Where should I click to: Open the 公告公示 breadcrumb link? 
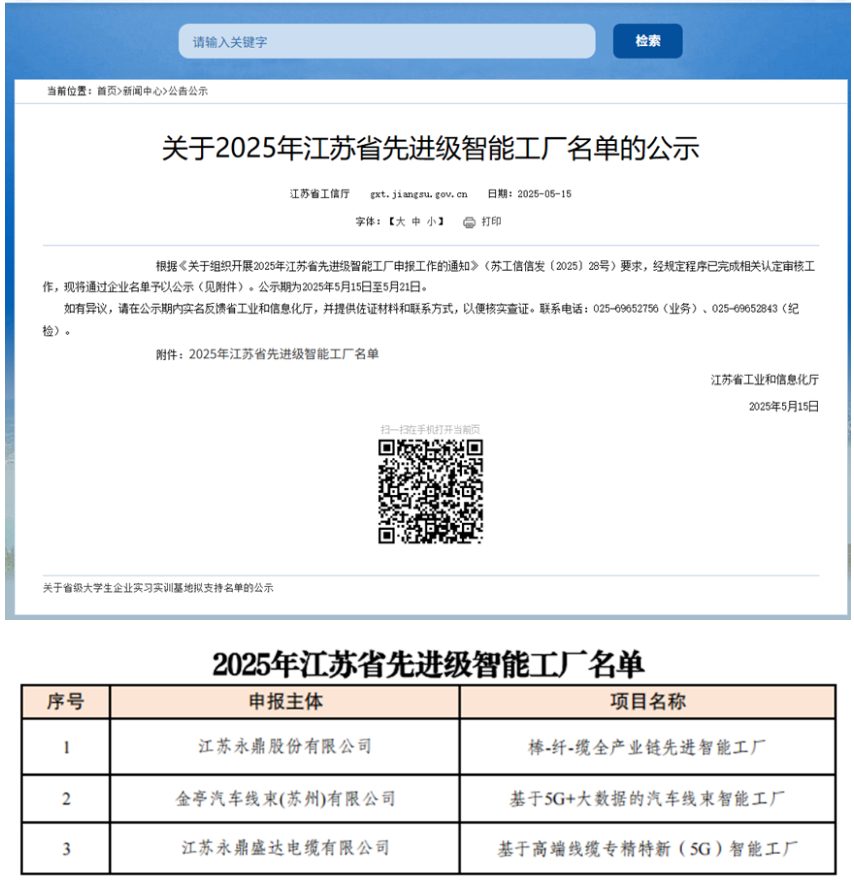(188, 91)
